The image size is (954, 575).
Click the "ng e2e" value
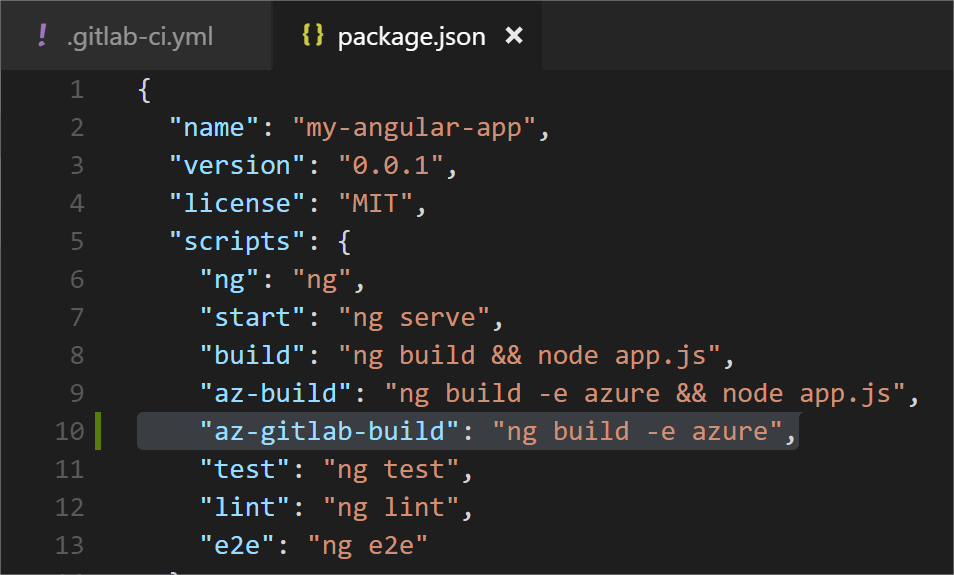[368, 546]
